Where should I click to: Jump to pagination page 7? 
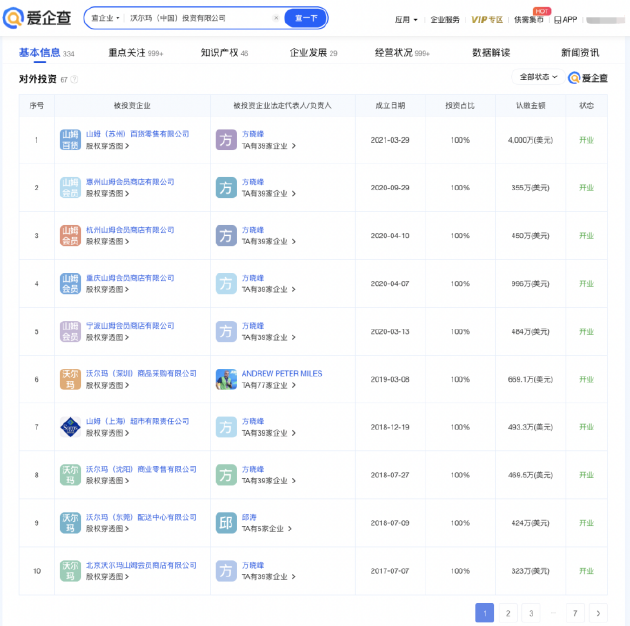[575, 613]
